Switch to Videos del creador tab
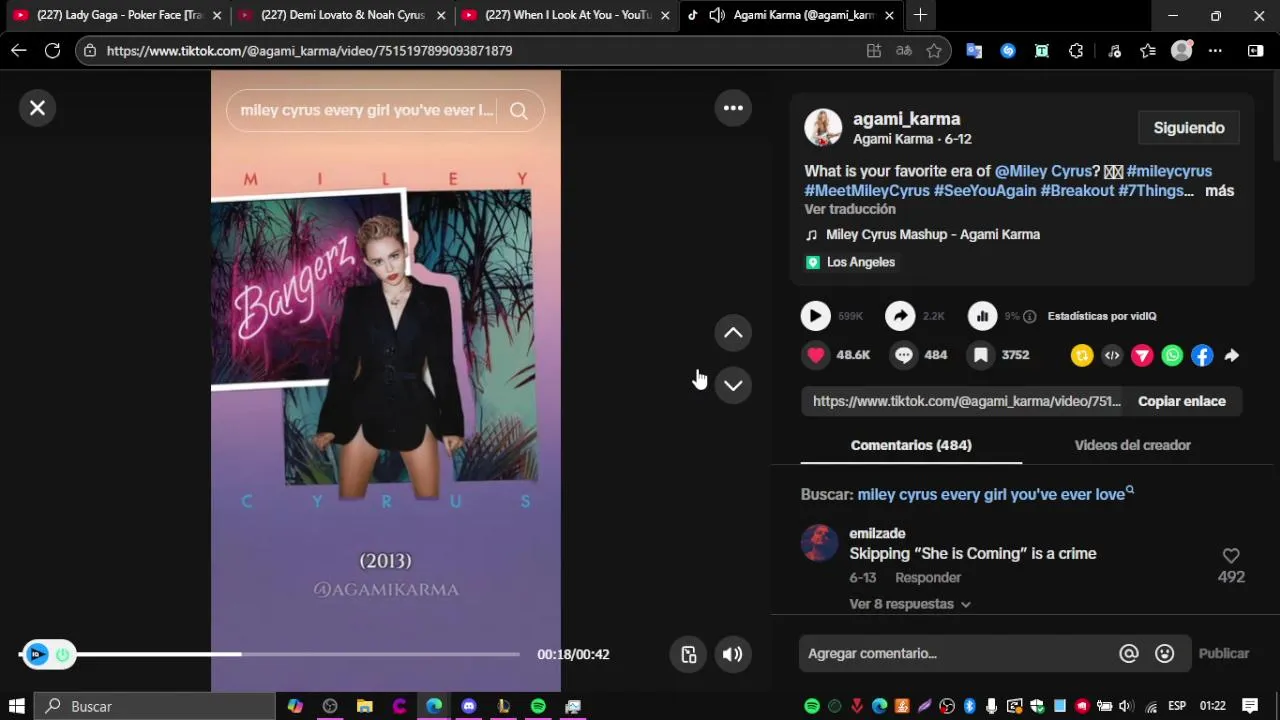Screen dimensions: 1280x720 tap(1132, 445)
